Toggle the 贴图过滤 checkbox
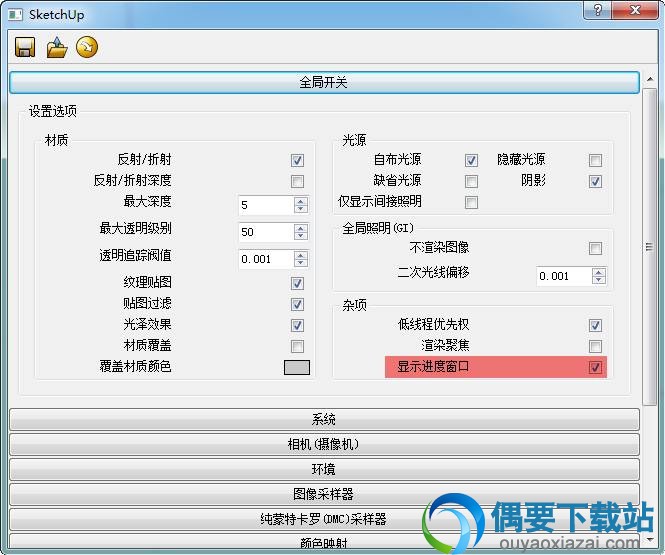This screenshot has width=665, height=555. click(x=297, y=304)
